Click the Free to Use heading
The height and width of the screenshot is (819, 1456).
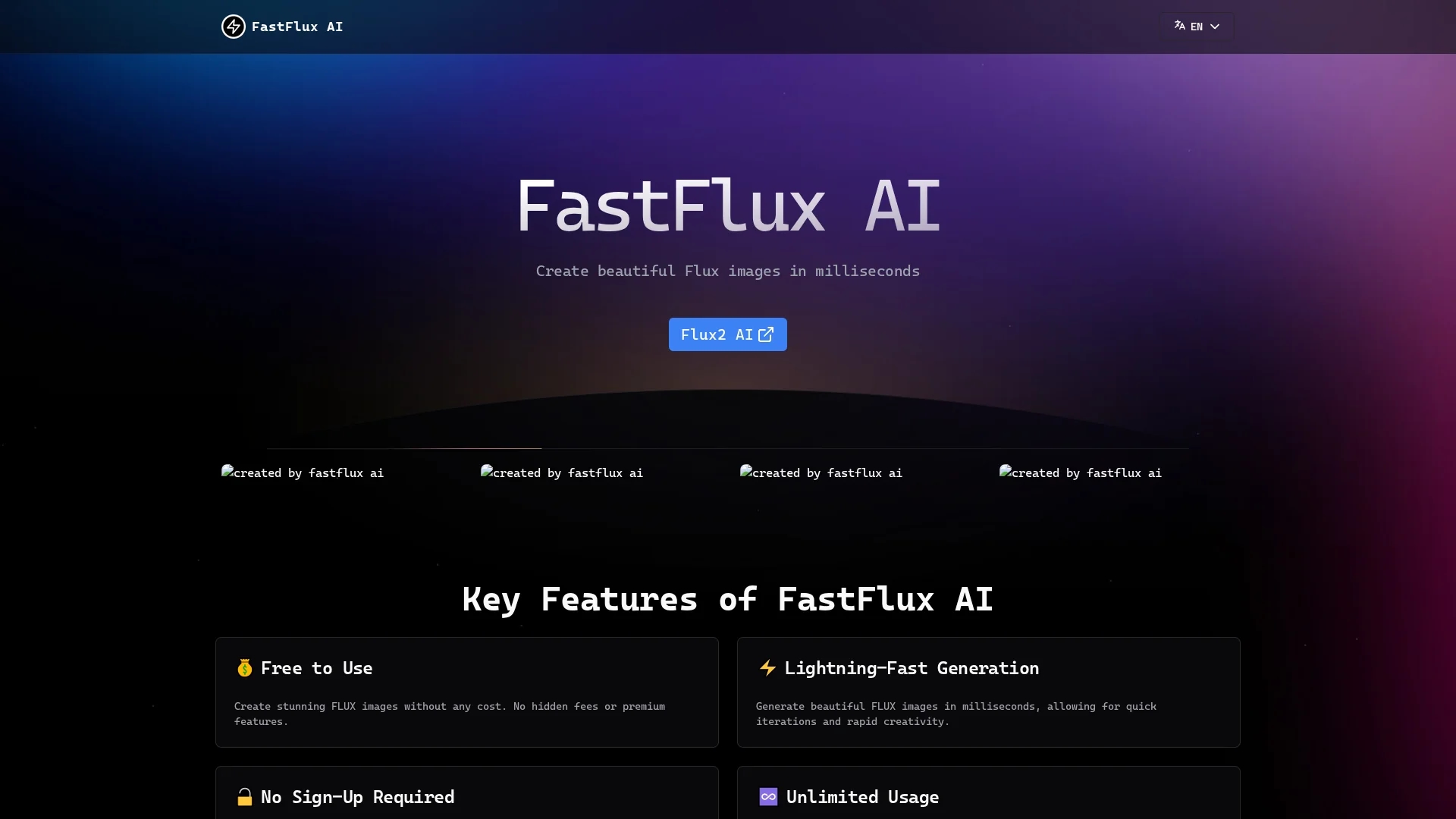[316, 668]
